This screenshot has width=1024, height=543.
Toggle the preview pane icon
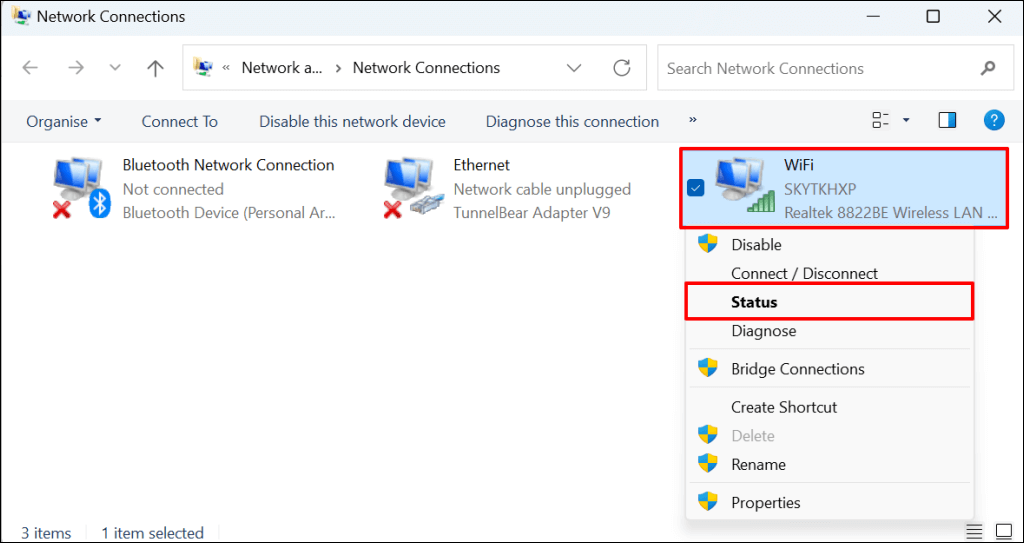click(x=947, y=121)
